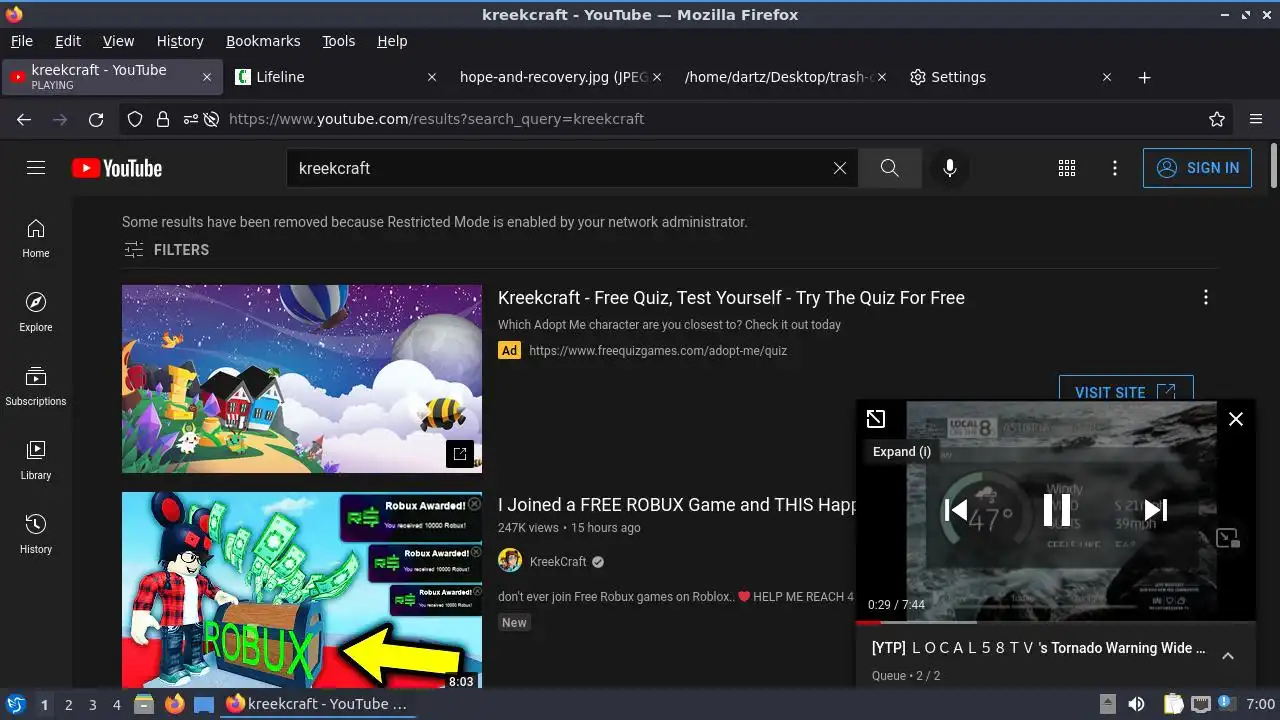
Task: Open a new Firefox tab
Action: click(1145, 77)
